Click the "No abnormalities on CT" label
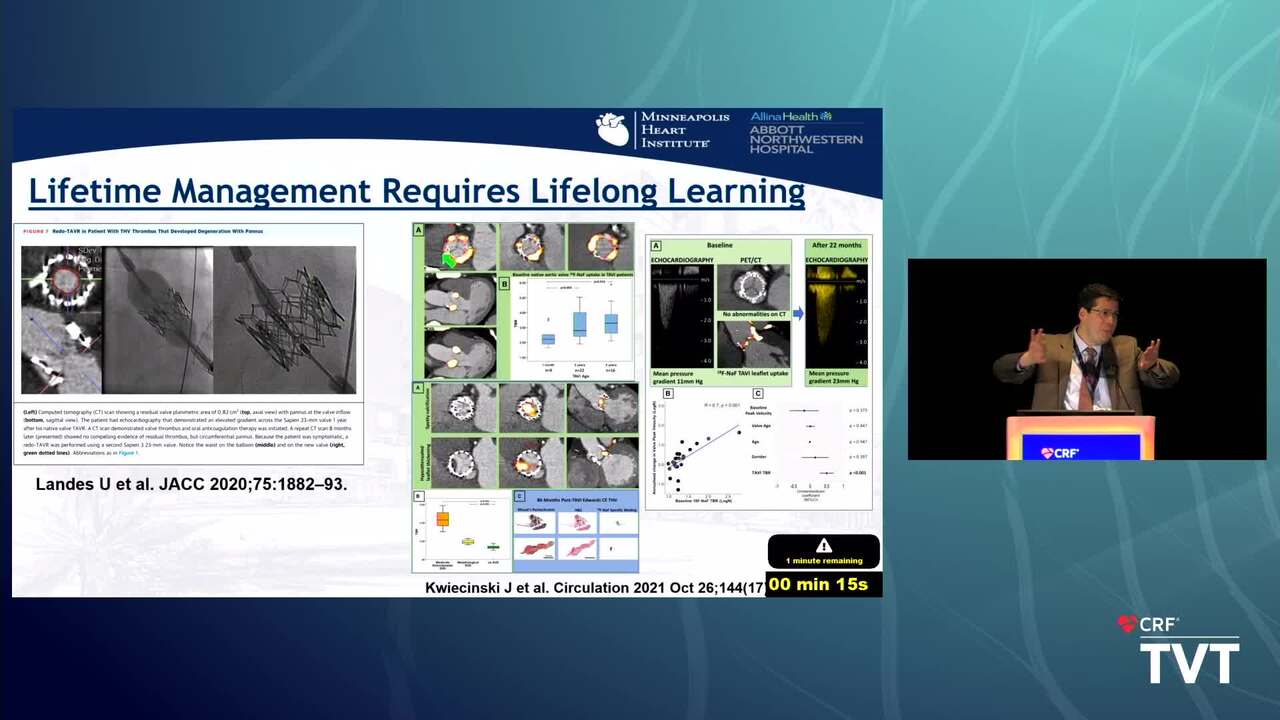Screen dimensions: 1280x720 click(755, 314)
